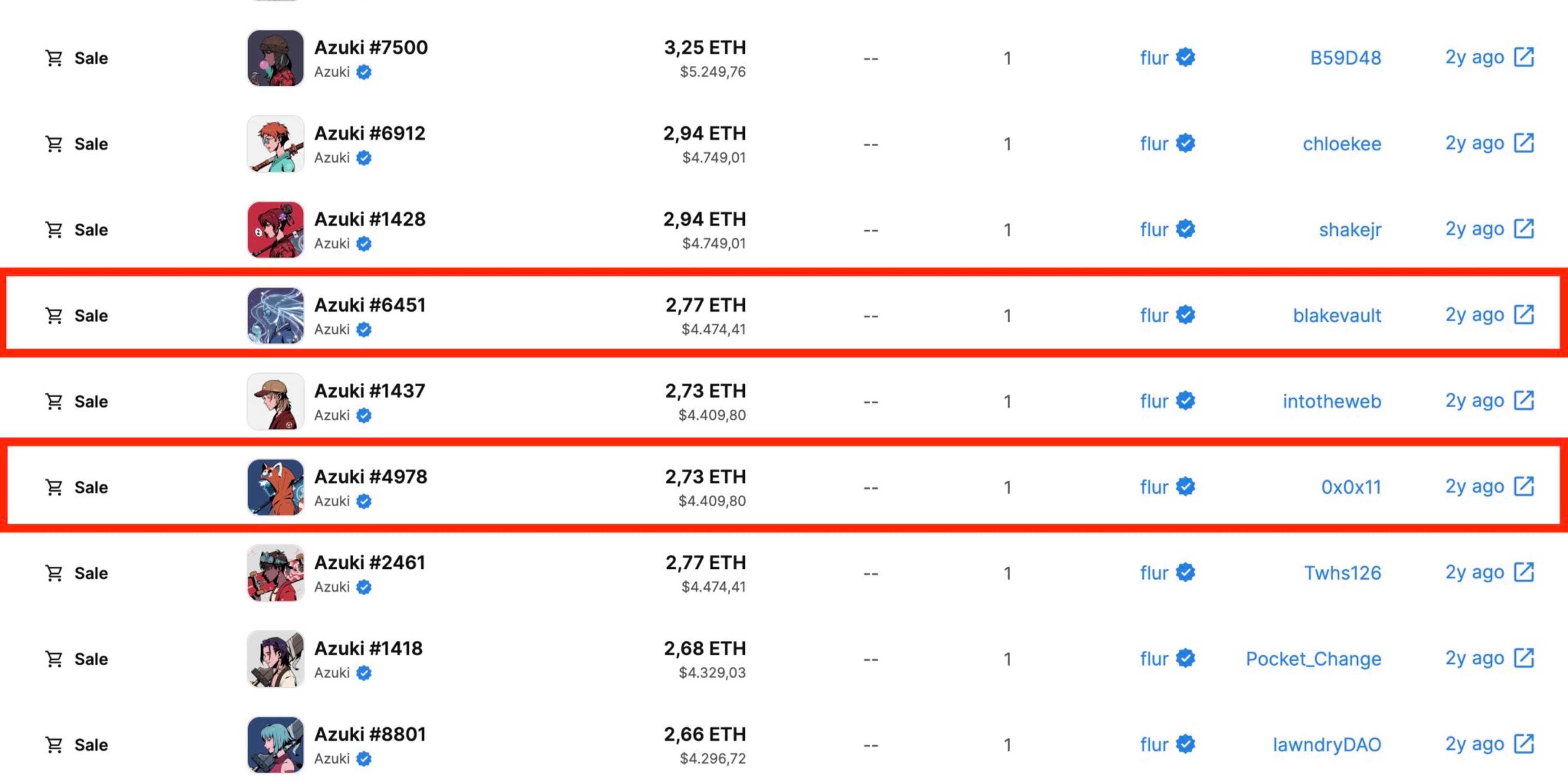Open Azuki #4978 red panda thumbnail

coord(275,487)
